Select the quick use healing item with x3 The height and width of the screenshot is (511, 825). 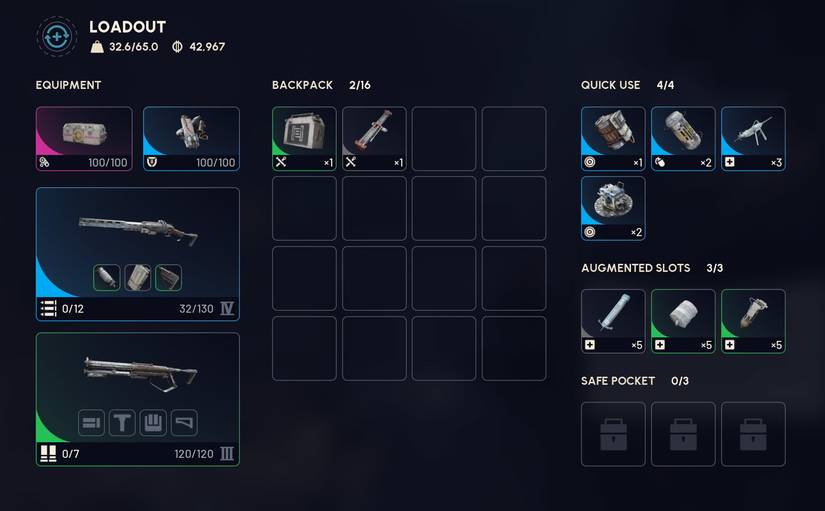click(x=753, y=139)
